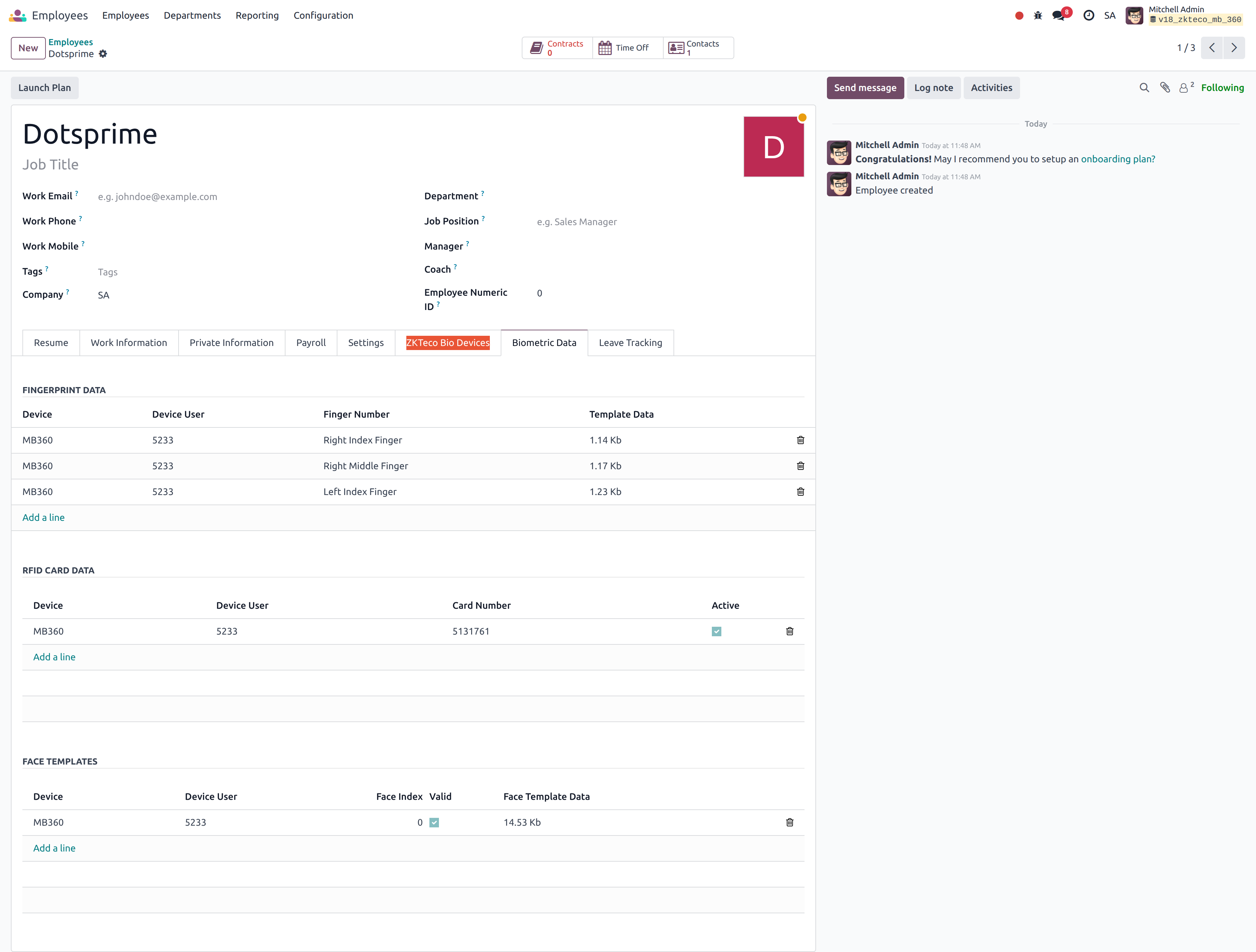
Task: Navigate to next record with right arrow
Action: click(x=1233, y=48)
